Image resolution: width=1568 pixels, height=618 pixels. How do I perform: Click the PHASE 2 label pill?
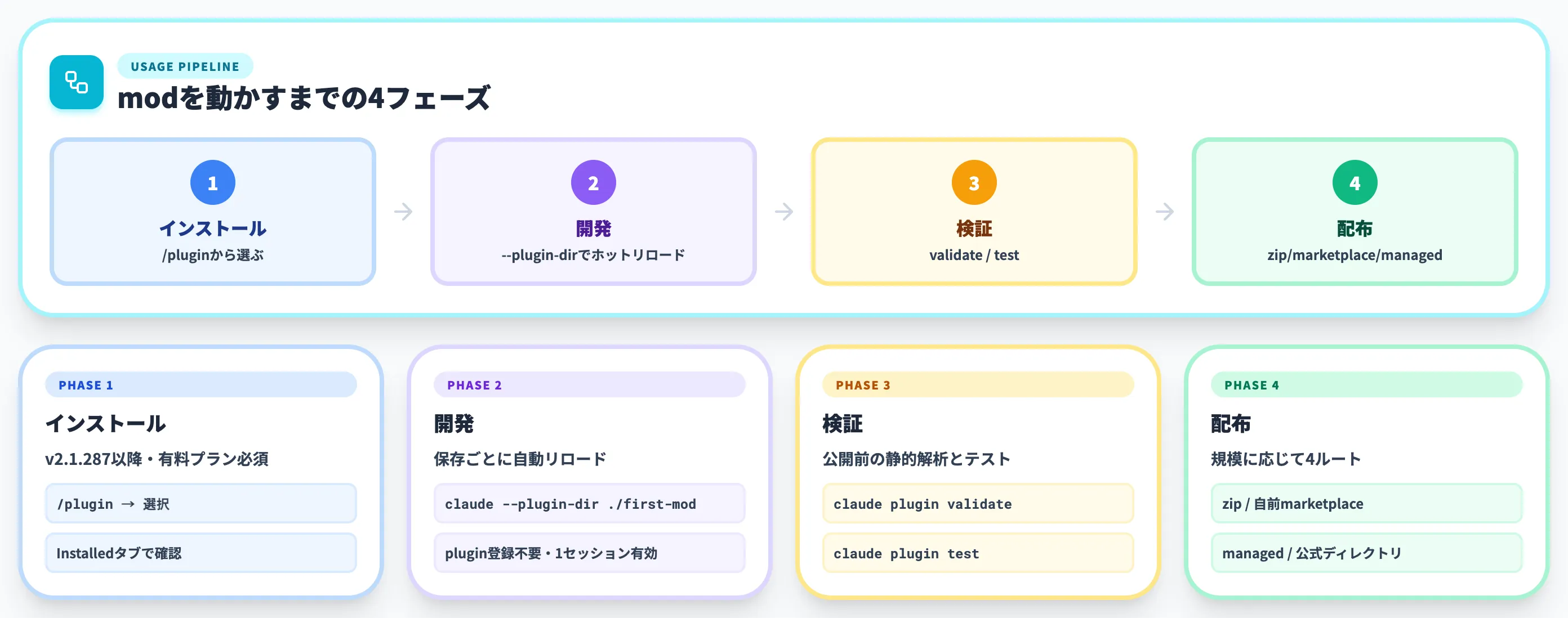coord(589,384)
